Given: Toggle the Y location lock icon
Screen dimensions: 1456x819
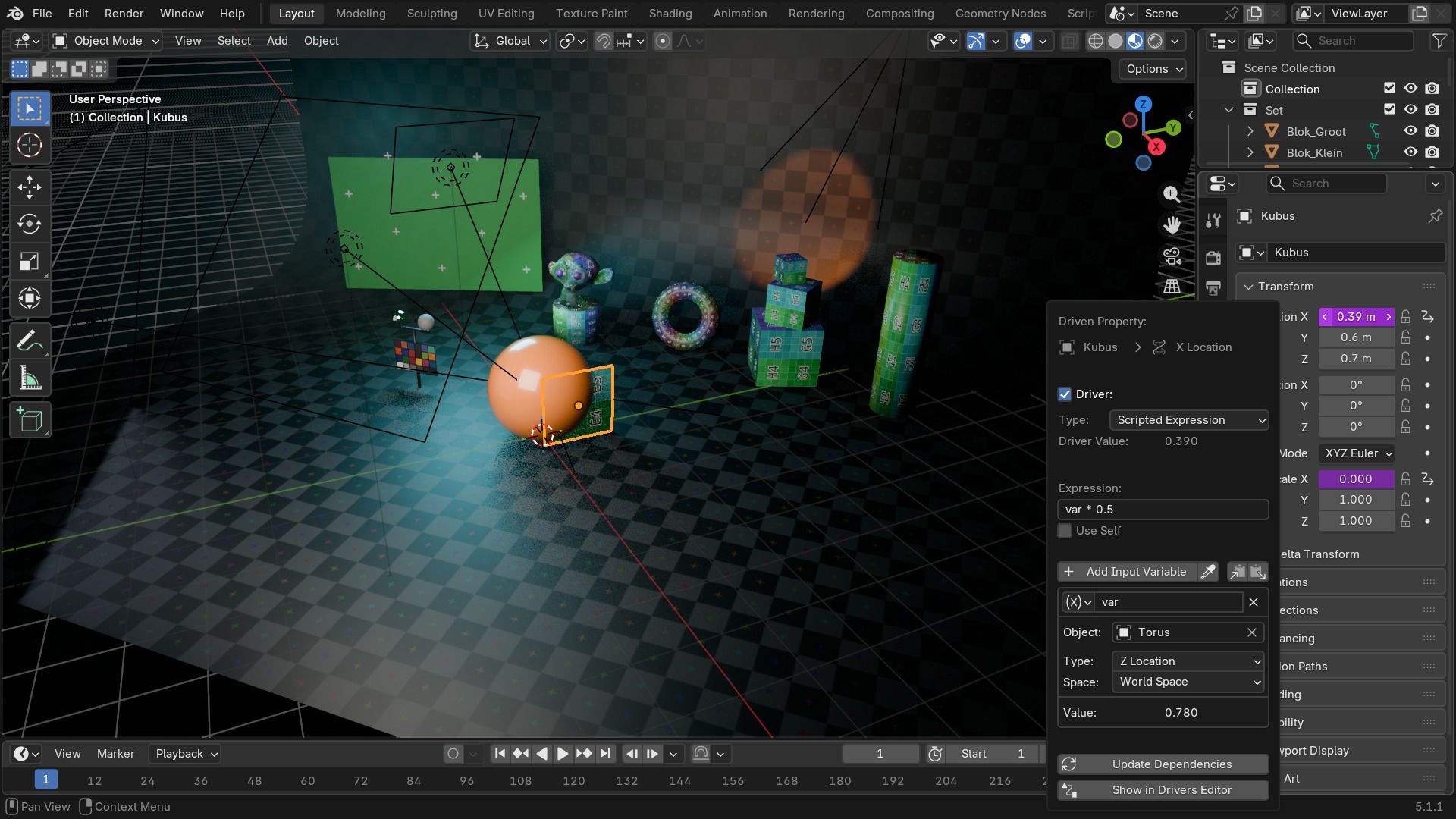Looking at the screenshot, I should pyautogui.click(x=1405, y=337).
